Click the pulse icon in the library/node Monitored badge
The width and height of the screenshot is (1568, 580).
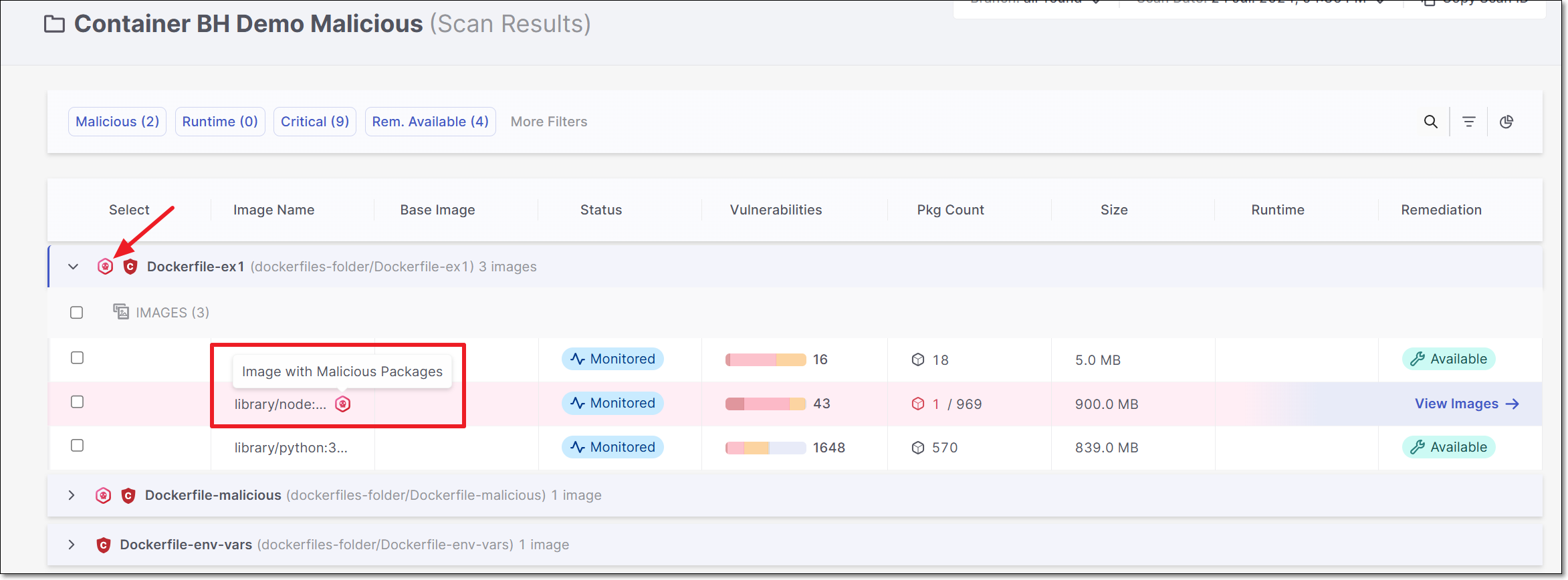pyautogui.click(x=578, y=403)
